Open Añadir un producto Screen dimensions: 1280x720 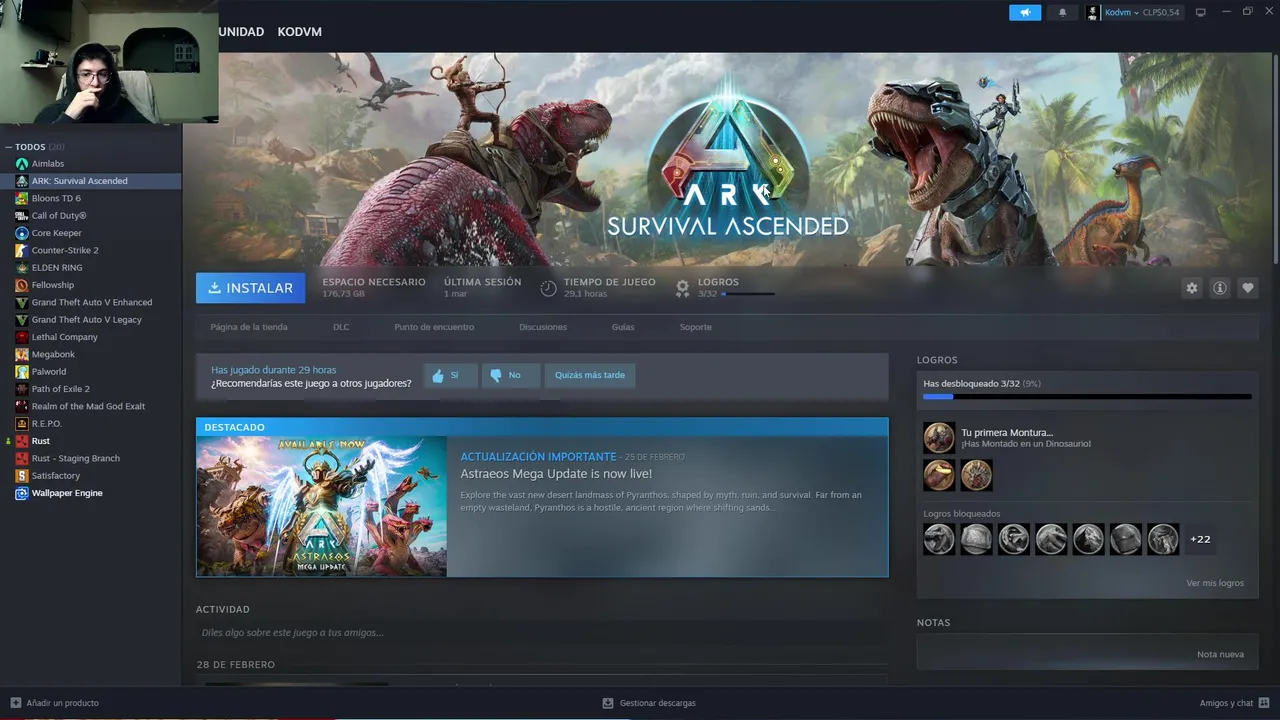[54, 703]
